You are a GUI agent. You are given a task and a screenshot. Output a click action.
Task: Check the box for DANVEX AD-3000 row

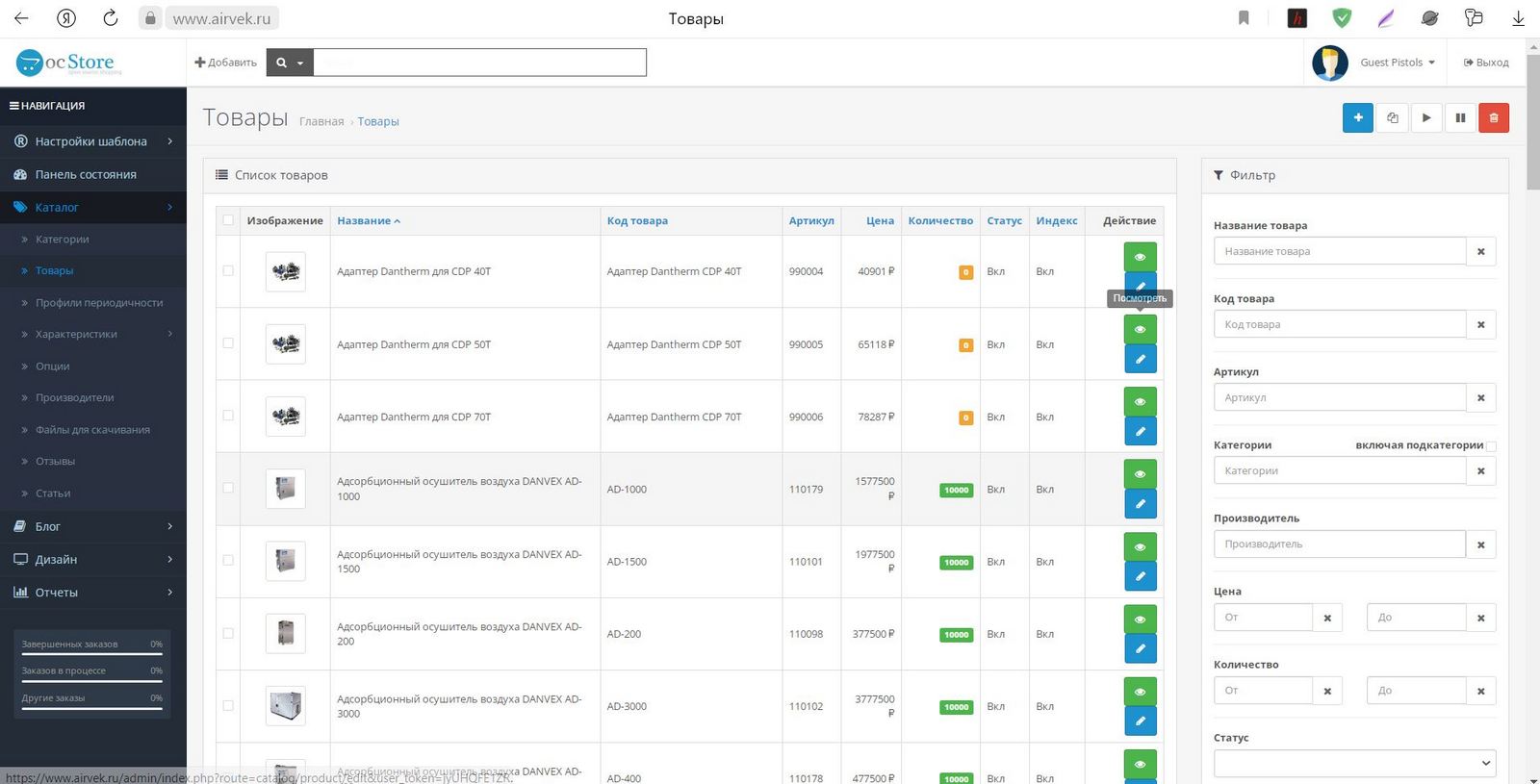pos(228,705)
